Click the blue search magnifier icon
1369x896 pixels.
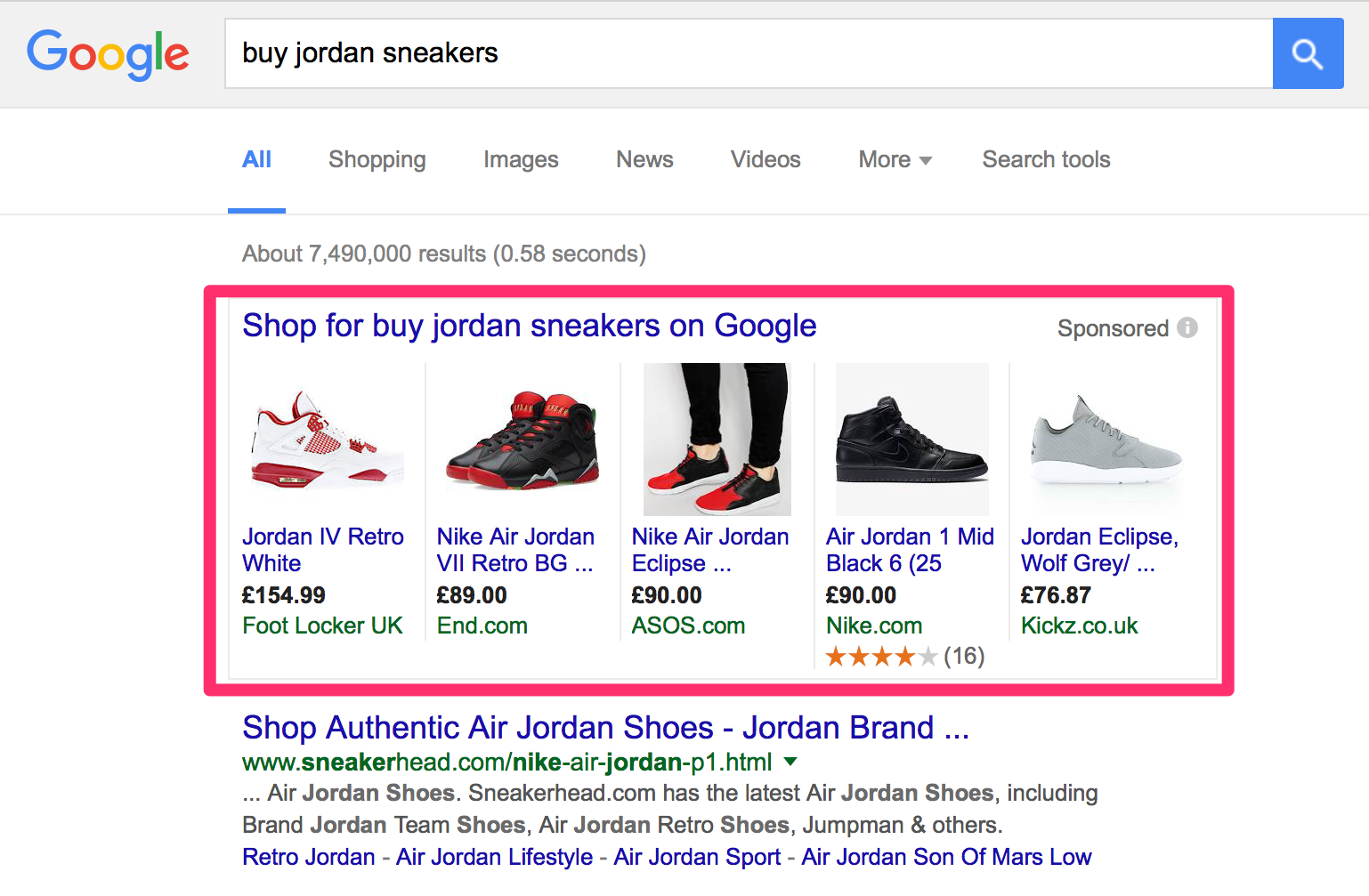point(1308,53)
